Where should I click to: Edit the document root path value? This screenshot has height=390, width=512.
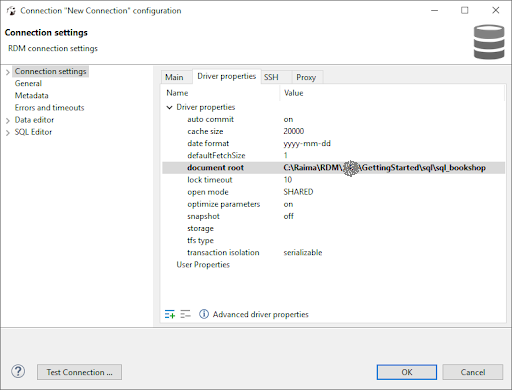click(384, 168)
